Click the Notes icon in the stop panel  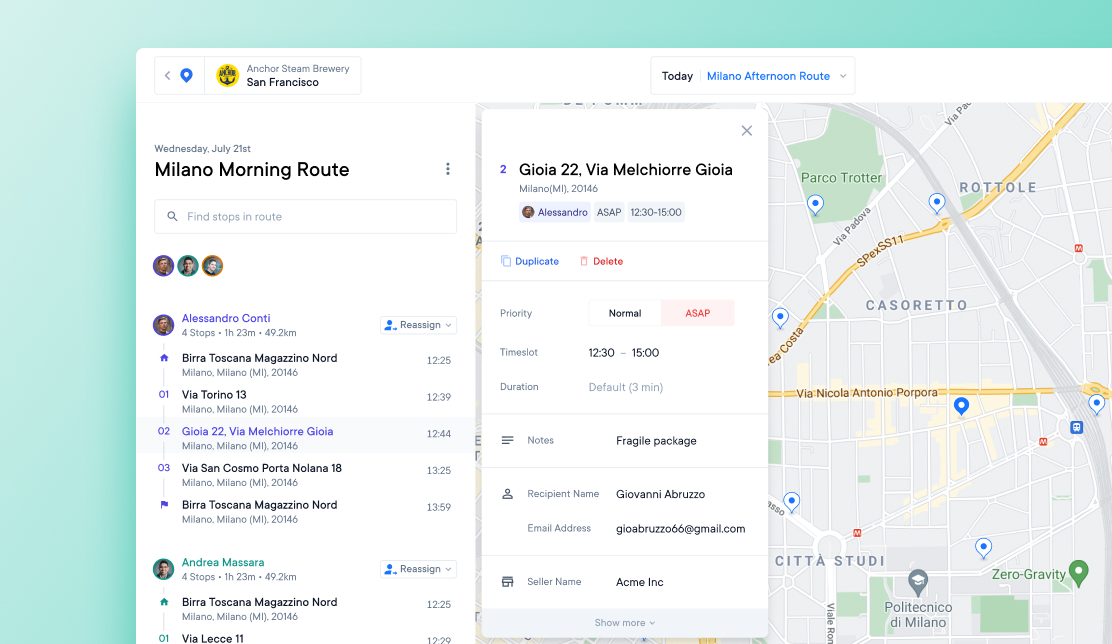click(509, 440)
